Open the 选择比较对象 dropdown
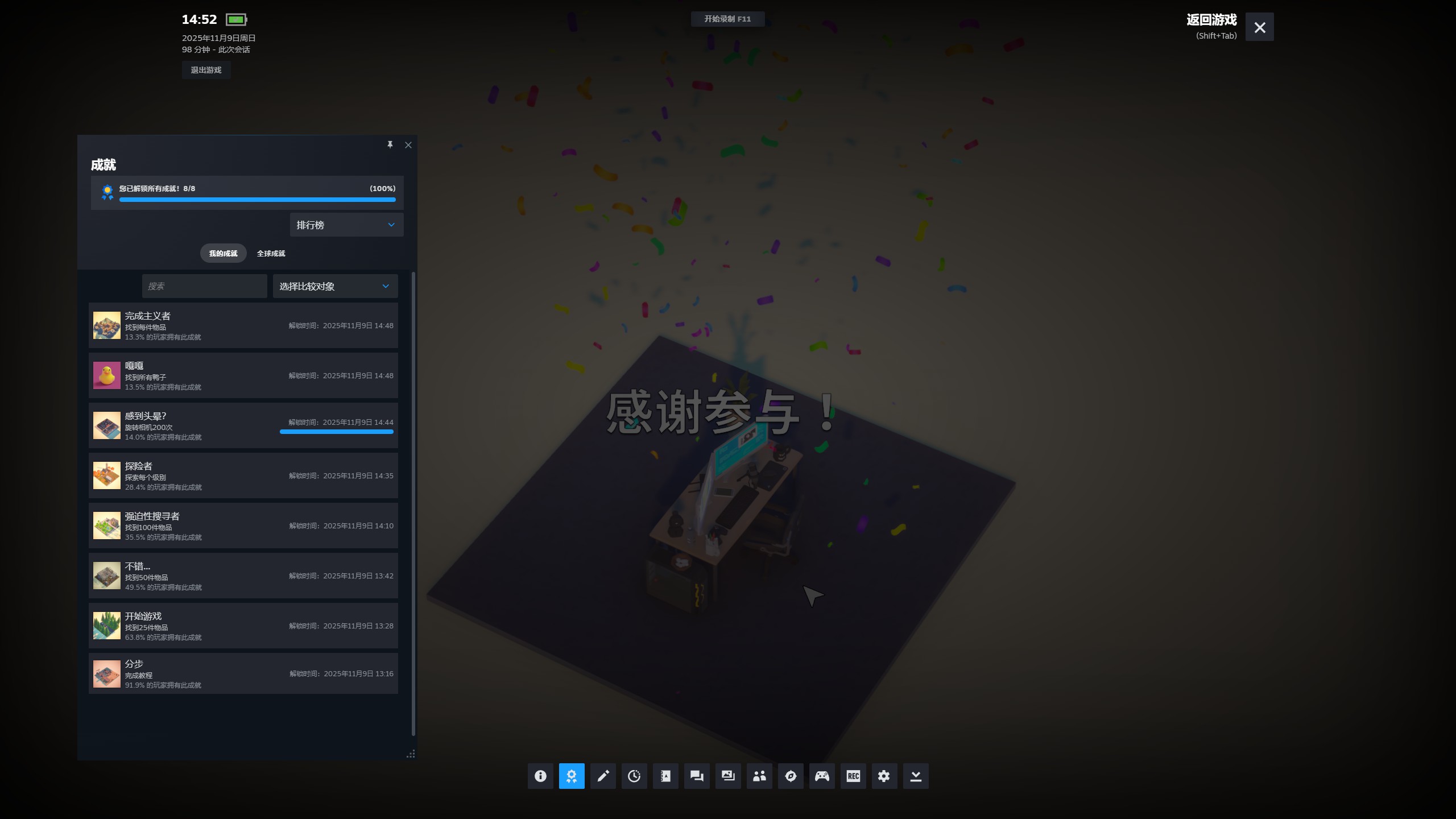Viewport: 1456px width, 819px height. pos(335,286)
